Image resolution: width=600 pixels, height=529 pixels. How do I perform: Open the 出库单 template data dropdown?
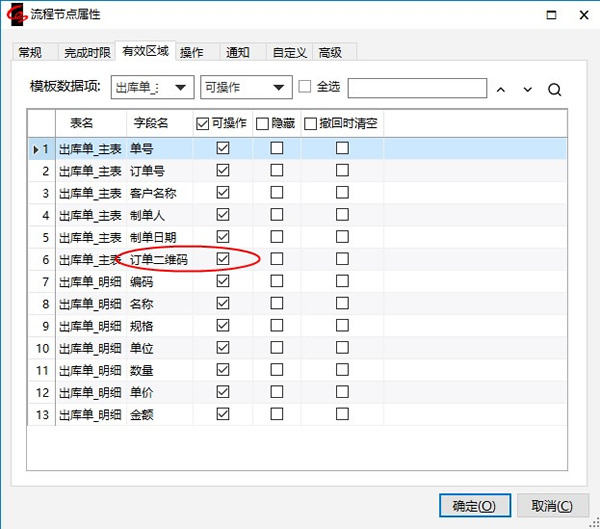[152, 88]
